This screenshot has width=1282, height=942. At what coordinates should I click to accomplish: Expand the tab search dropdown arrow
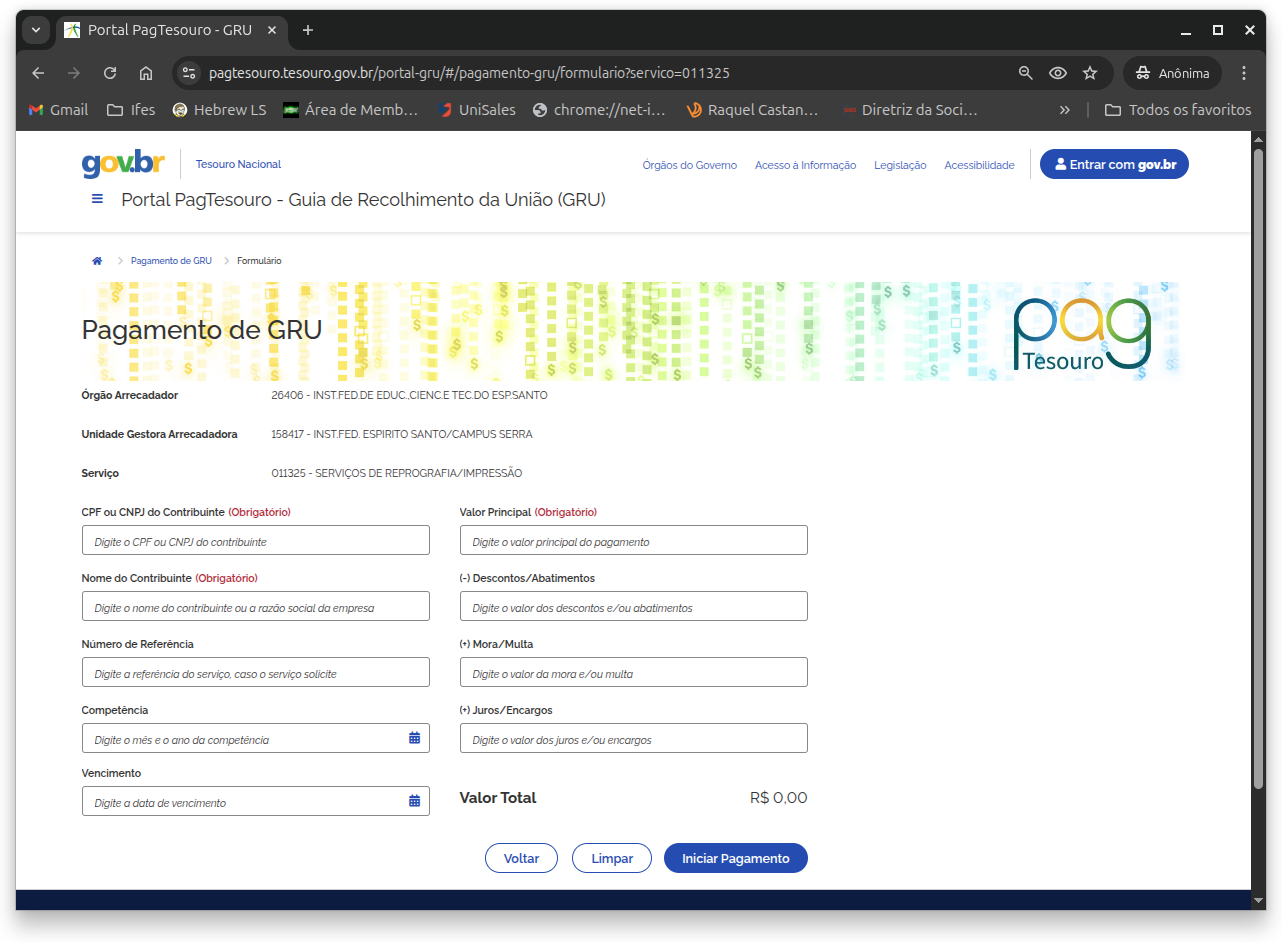tap(36, 30)
